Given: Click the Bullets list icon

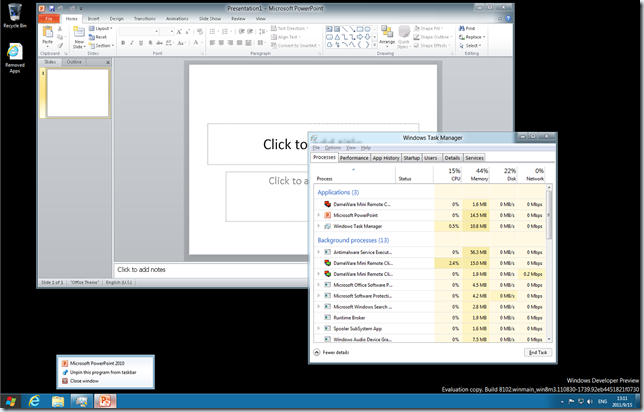Looking at the screenshot, I should pyautogui.click(x=214, y=32).
